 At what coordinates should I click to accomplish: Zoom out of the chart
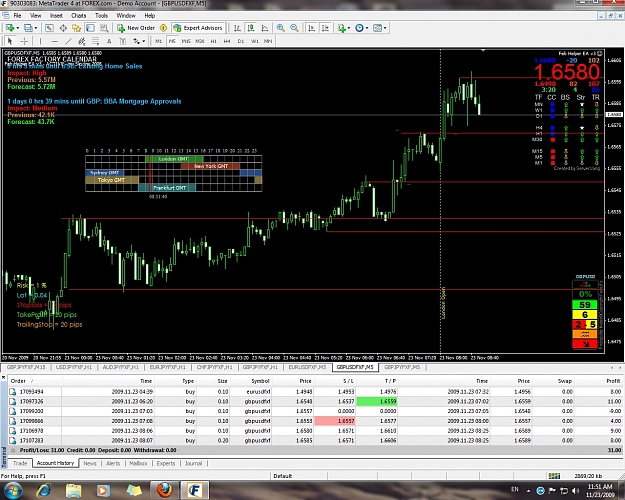click(x=294, y=28)
